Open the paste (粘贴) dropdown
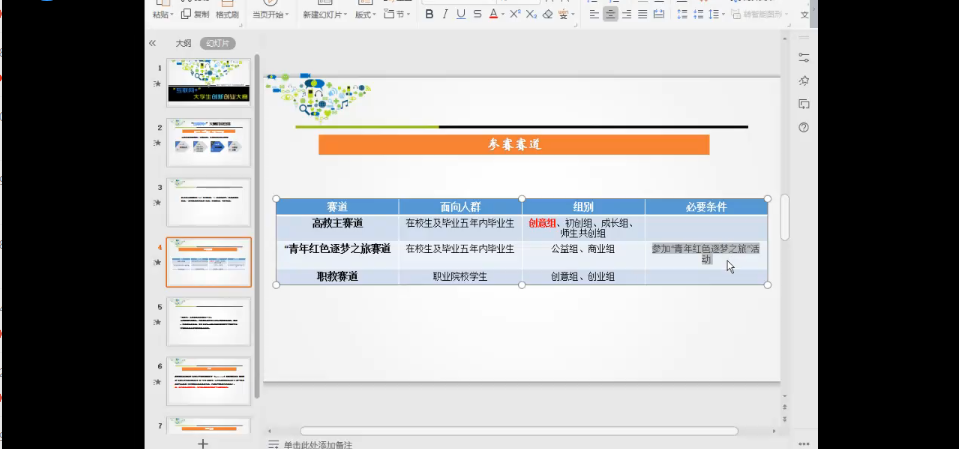Image resolution: width=959 pixels, height=449 pixels. click(163, 14)
